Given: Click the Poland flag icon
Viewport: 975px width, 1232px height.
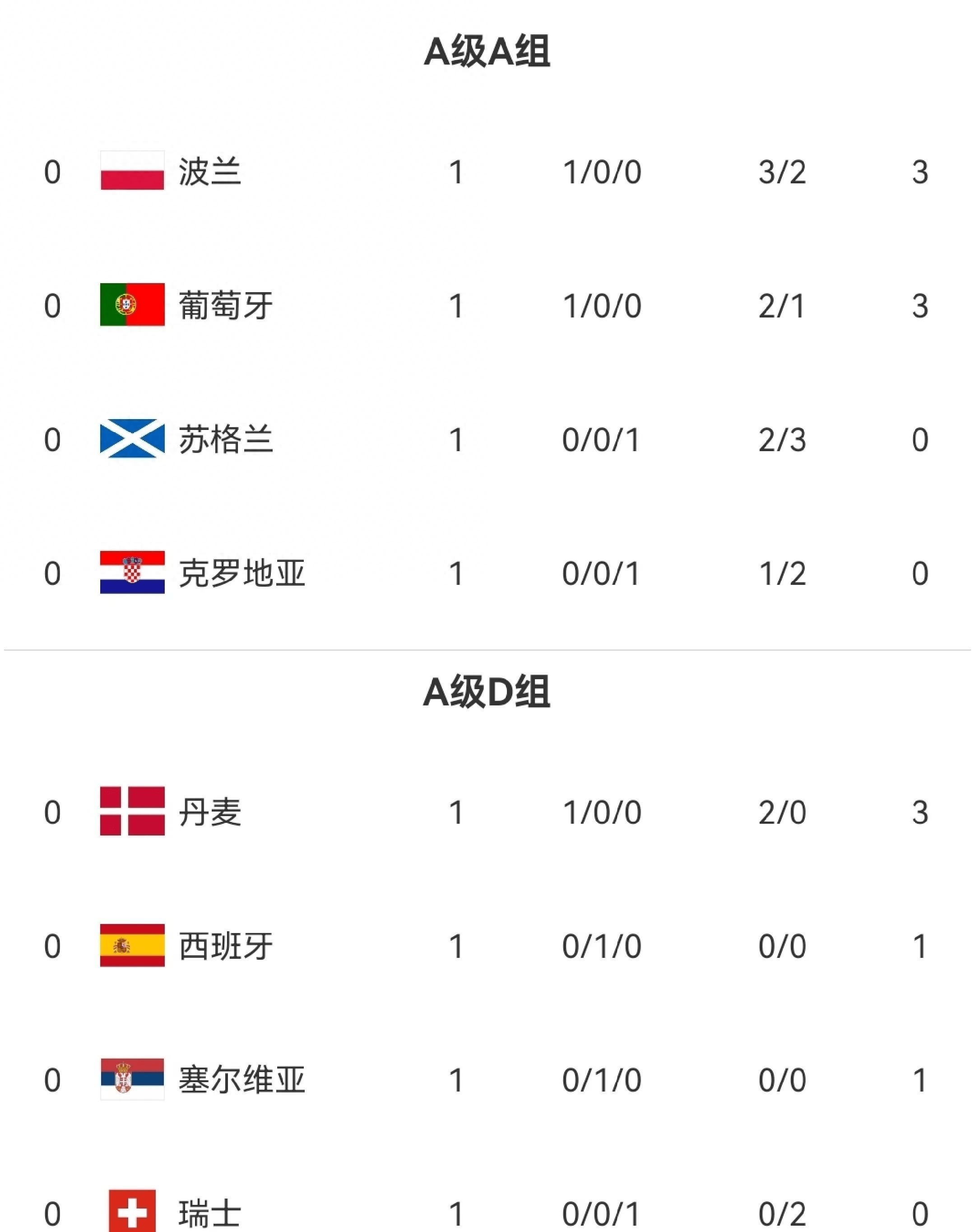Looking at the screenshot, I should tap(132, 171).
